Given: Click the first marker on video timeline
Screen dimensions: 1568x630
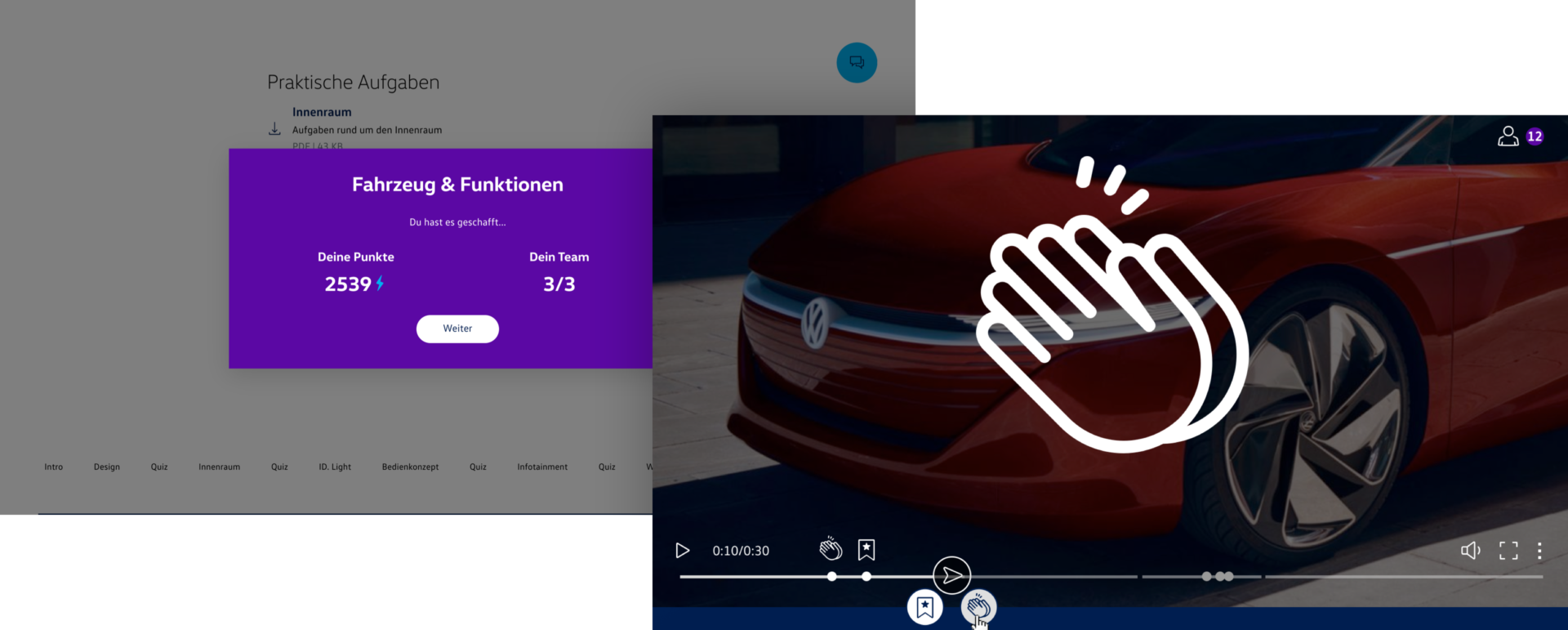Looking at the screenshot, I should [x=831, y=576].
